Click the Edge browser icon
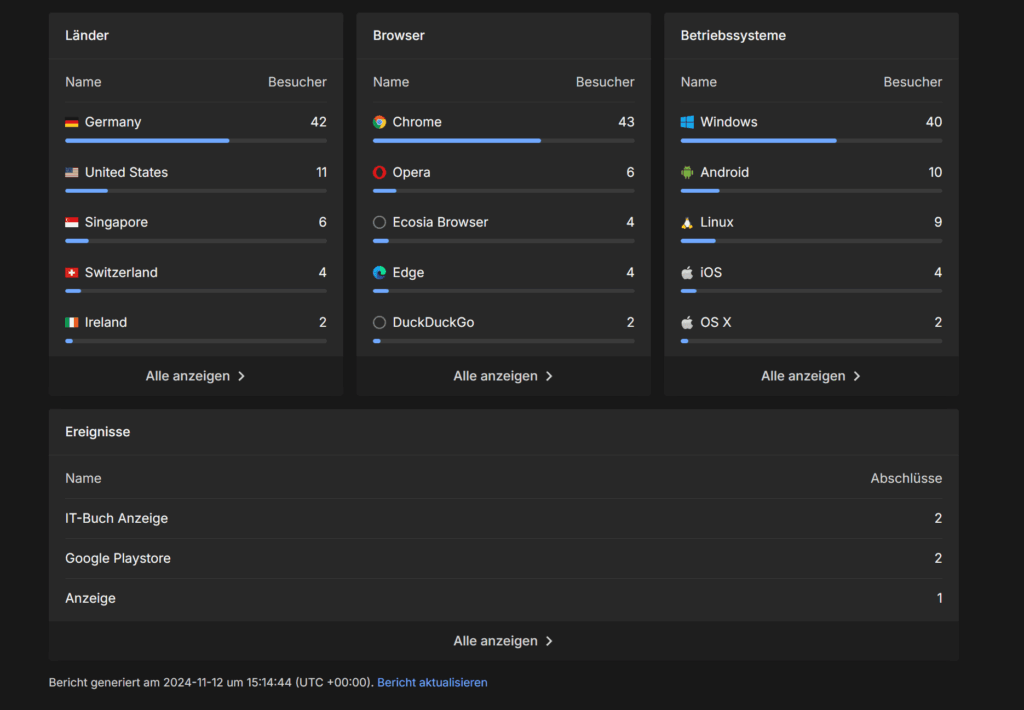 coord(379,272)
